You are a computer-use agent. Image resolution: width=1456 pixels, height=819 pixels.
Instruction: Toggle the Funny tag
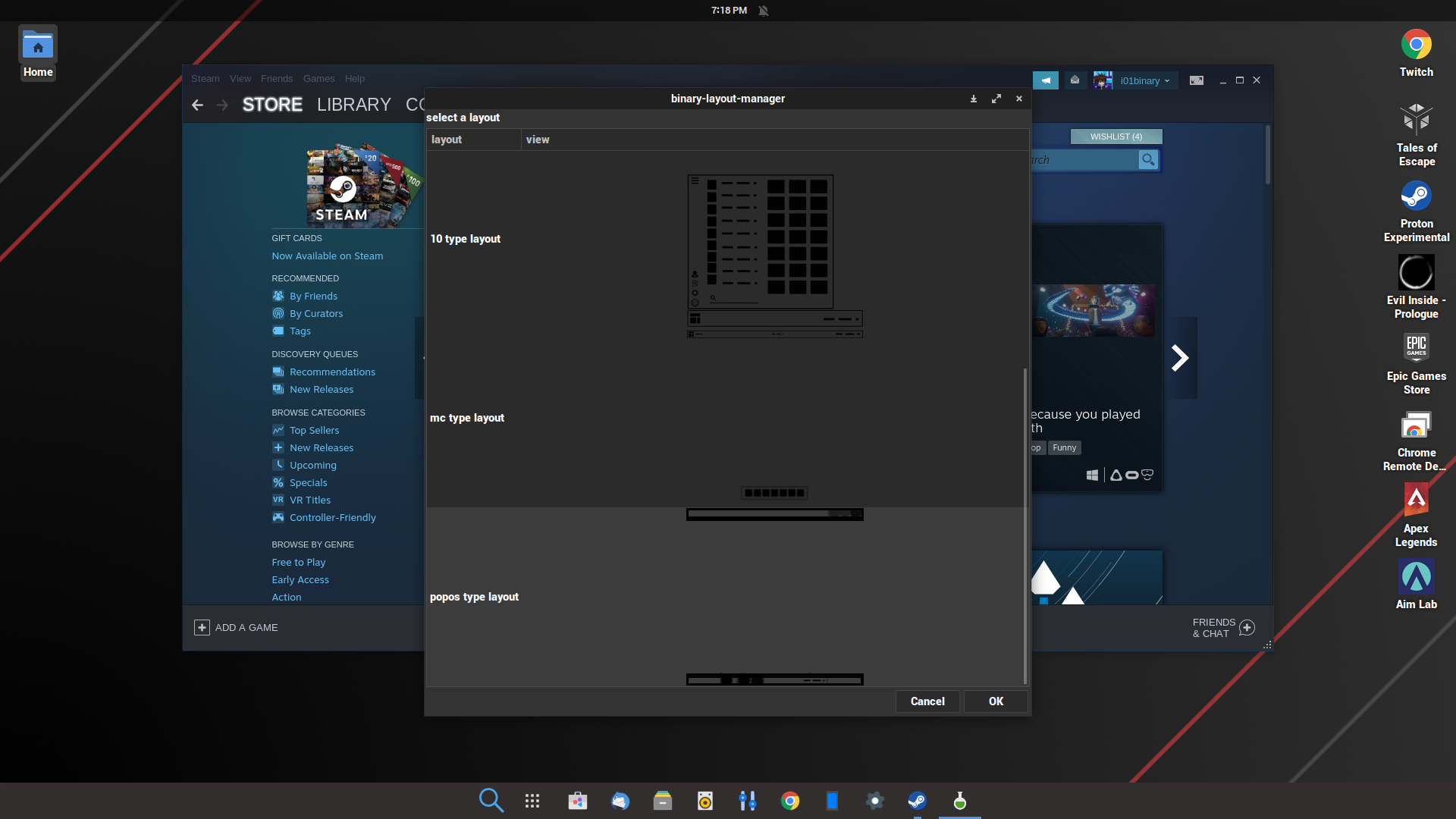tap(1064, 447)
